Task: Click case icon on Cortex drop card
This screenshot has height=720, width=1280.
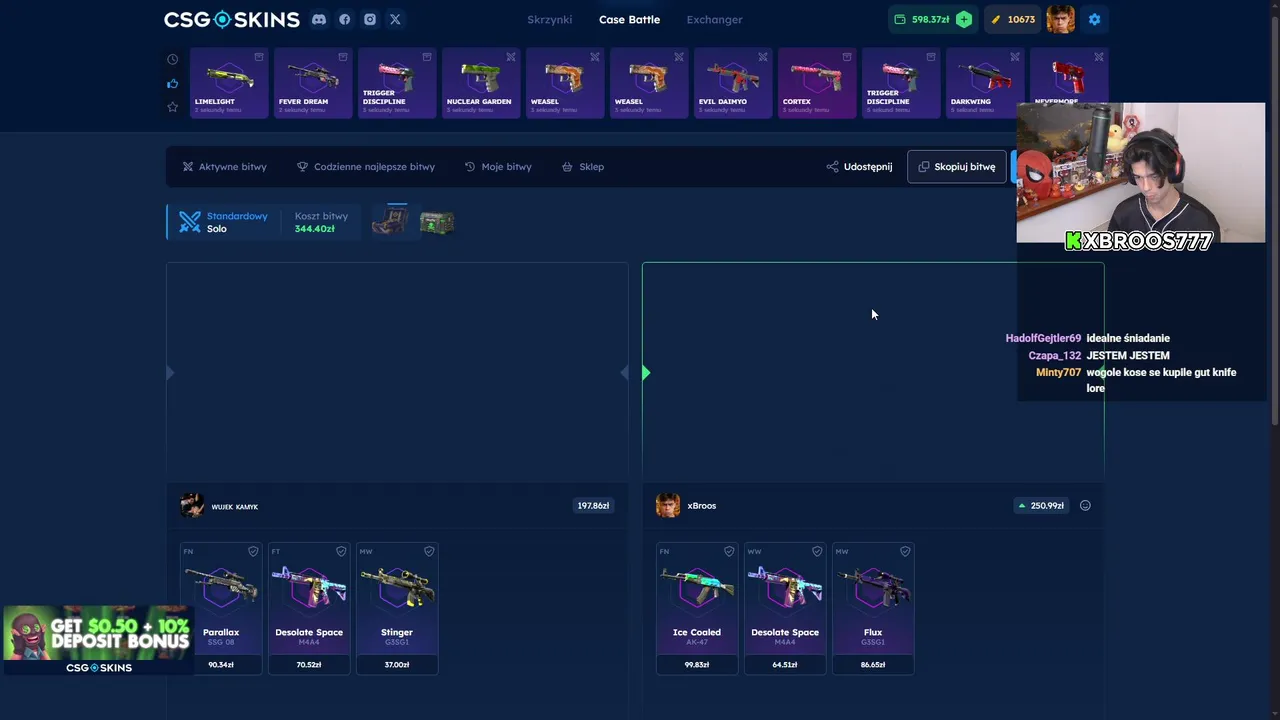Action: click(x=847, y=57)
